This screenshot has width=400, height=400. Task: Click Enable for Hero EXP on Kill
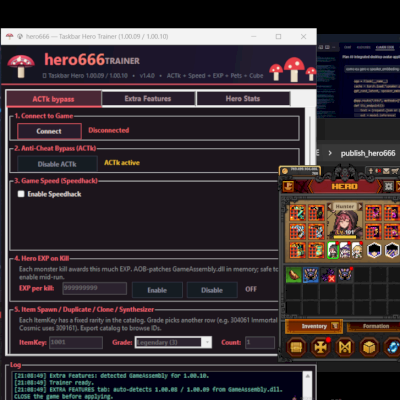[x=157, y=290]
